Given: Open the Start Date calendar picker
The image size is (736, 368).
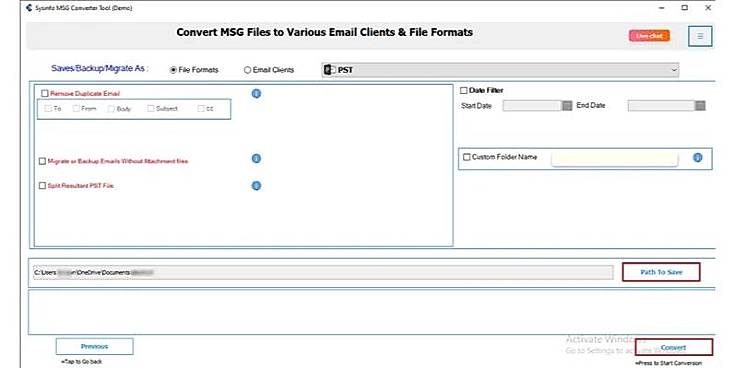Looking at the screenshot, I should (x=567, y=106).
